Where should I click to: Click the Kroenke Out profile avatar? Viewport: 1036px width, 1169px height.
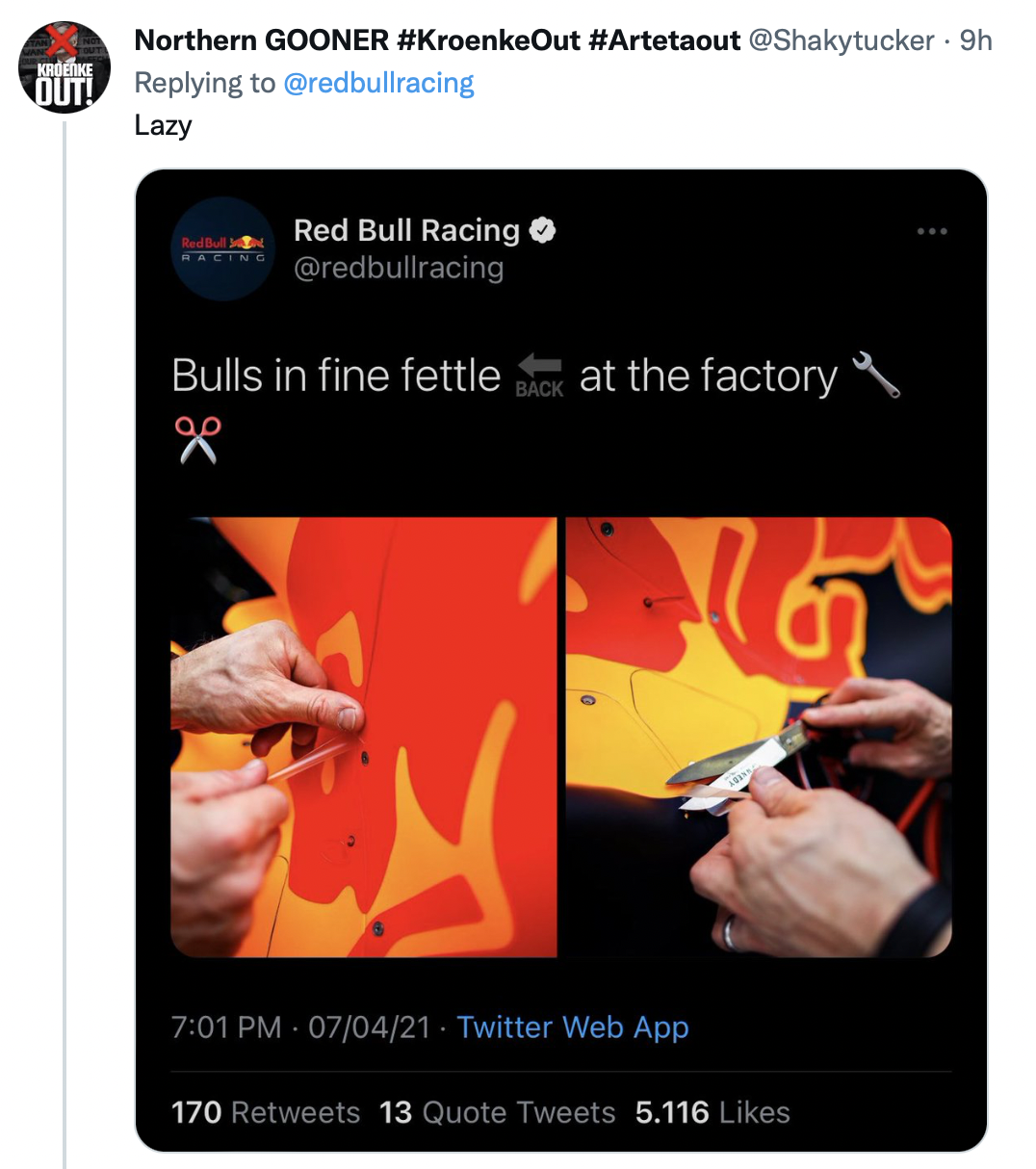[x=65, y=67]
